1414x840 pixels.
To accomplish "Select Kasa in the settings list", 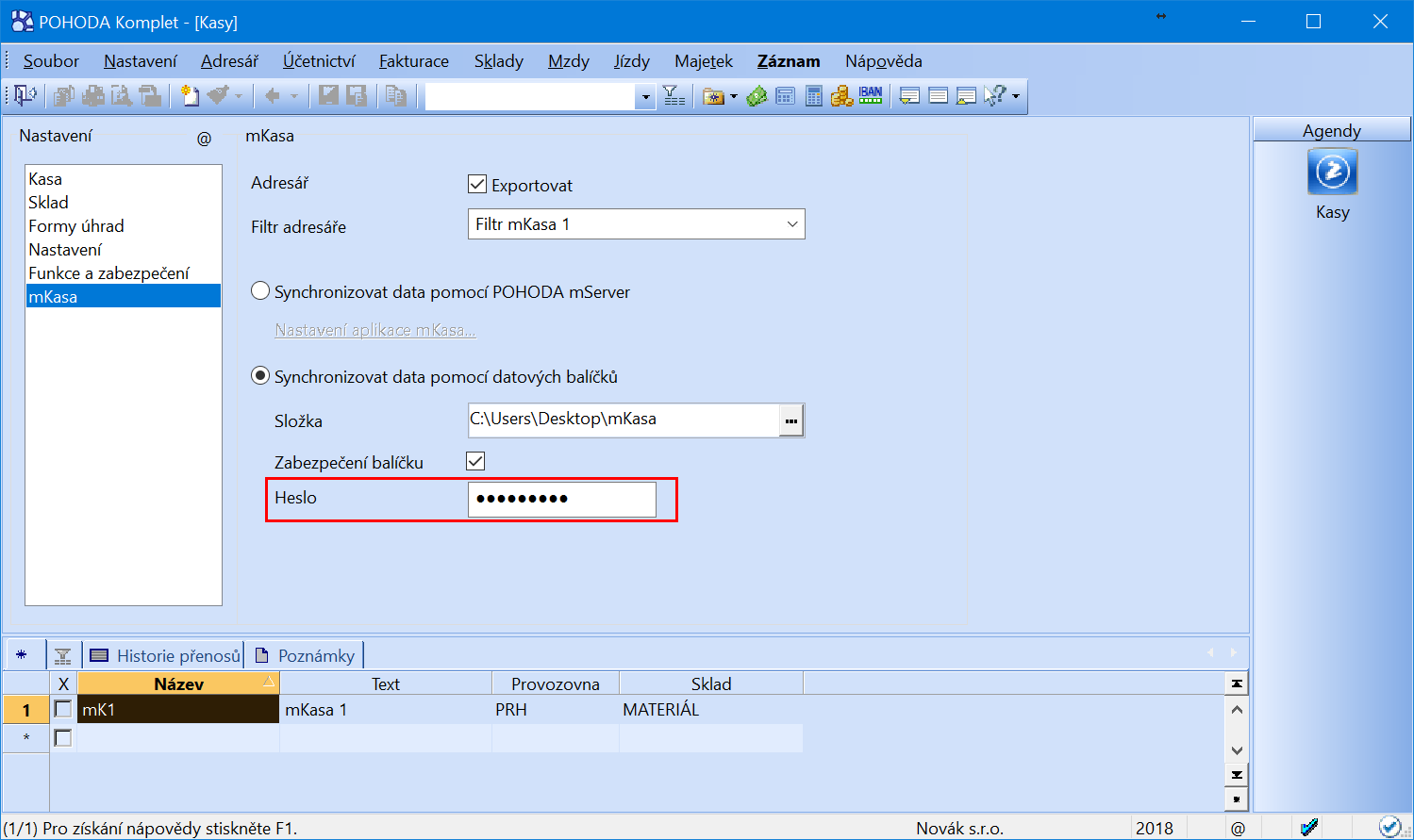I will click(45, 179).
